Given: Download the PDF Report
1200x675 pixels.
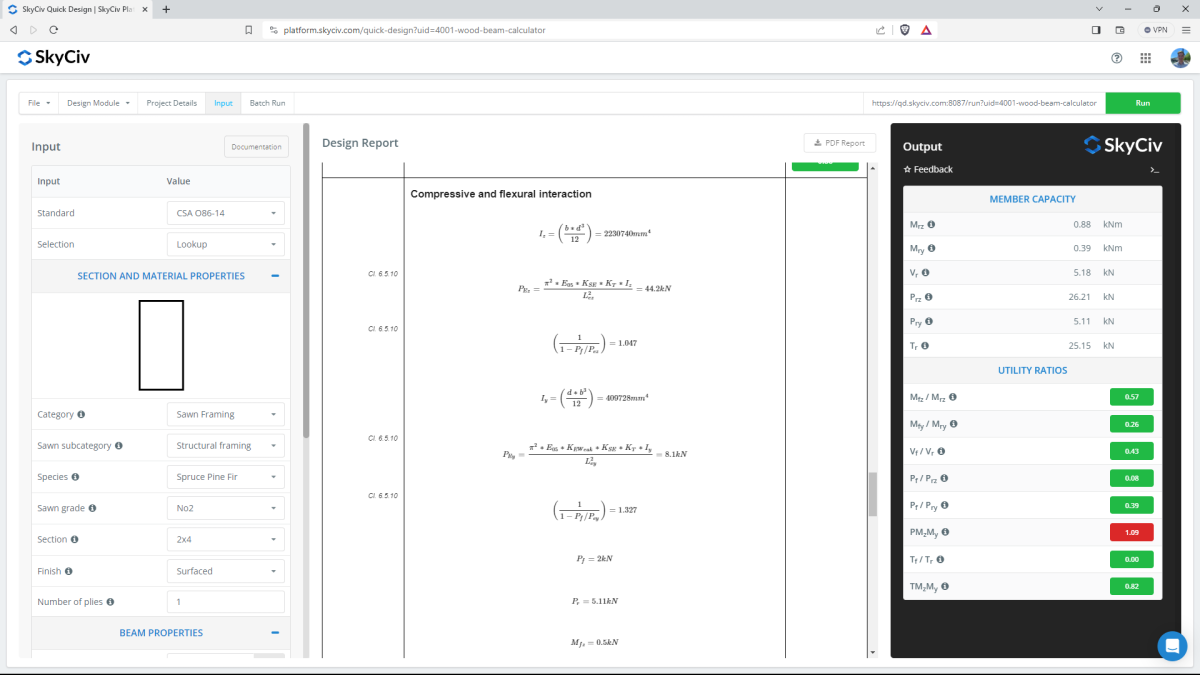Looking at the screenshot, I should pyautogui.click(x=839, y=142).
